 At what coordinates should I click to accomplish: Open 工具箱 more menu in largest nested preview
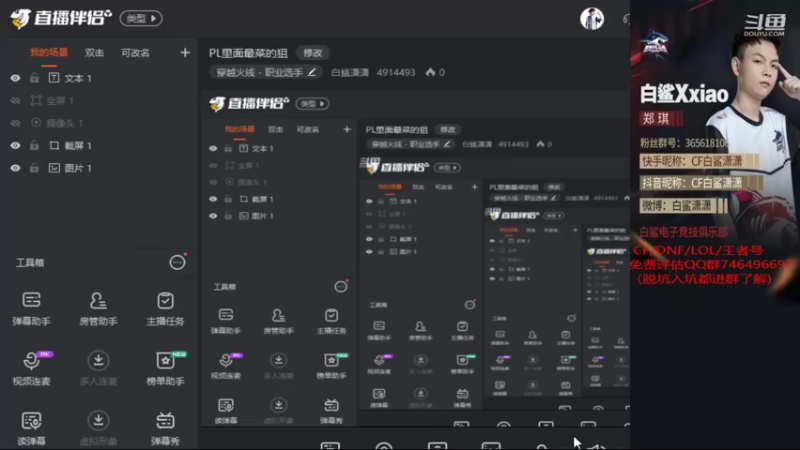pos(340,286)
